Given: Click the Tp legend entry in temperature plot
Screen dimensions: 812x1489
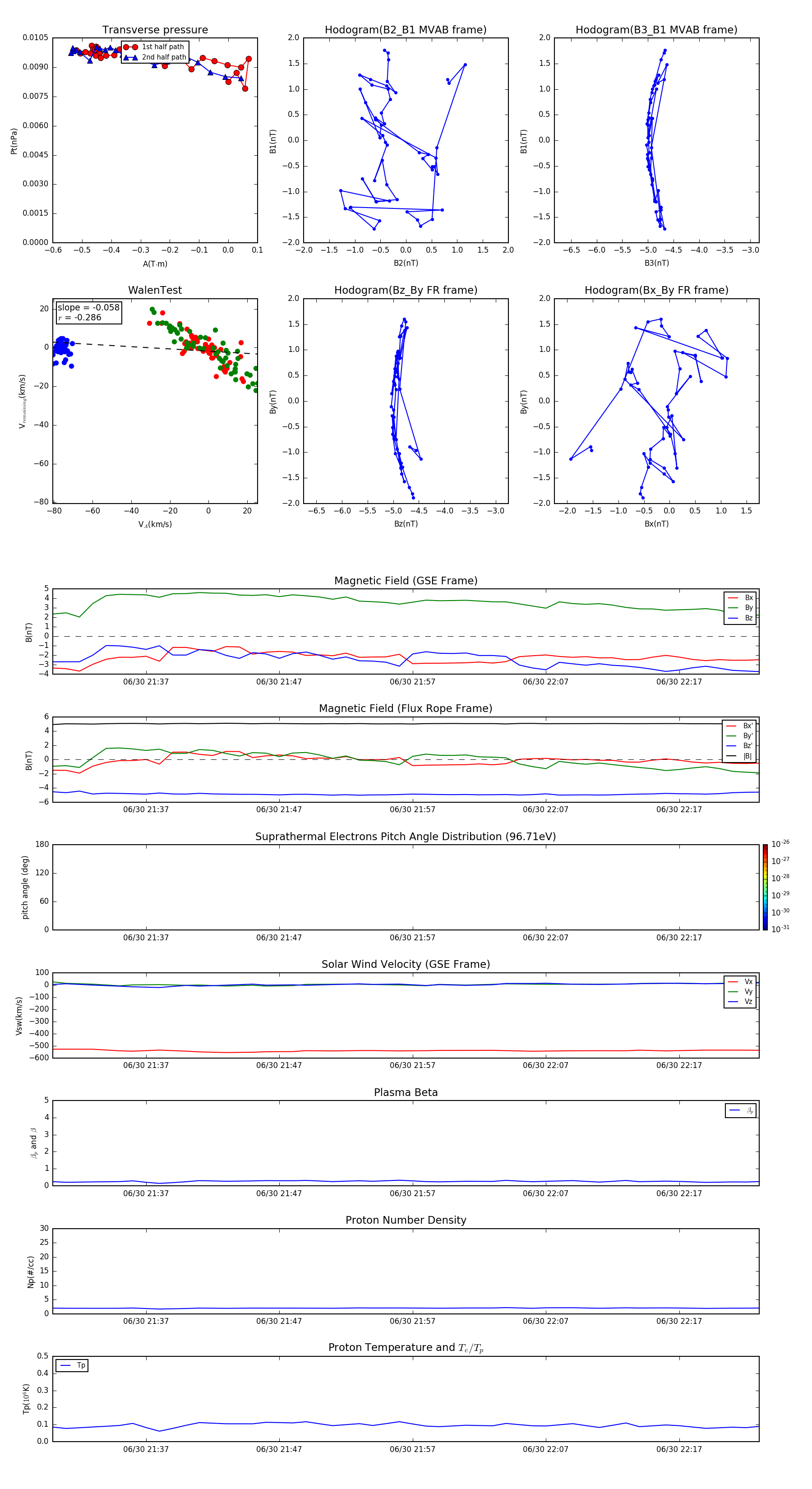Looking at the screenshot, I should [72, 1366].
